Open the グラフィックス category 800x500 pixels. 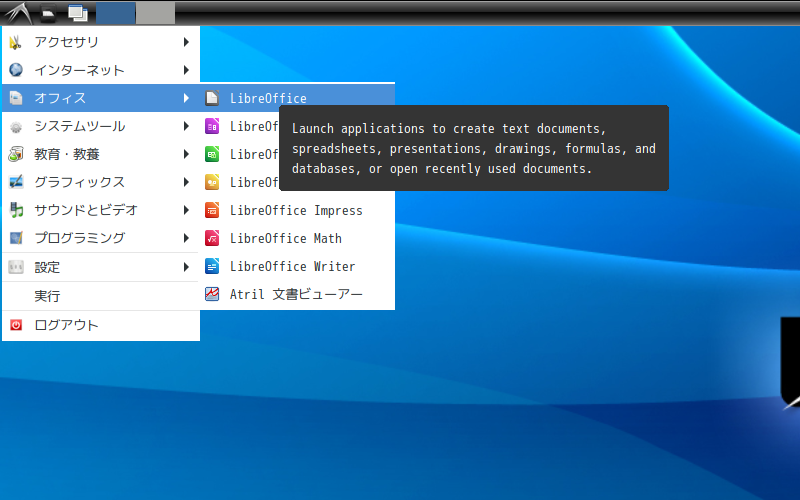pos(100,182)
